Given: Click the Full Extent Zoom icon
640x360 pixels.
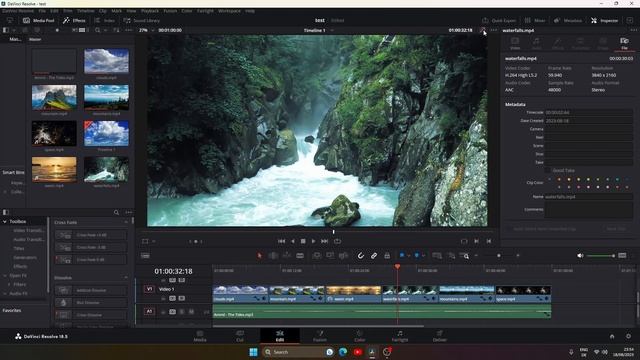Looking at the screenshot, I should click(437, 256).
